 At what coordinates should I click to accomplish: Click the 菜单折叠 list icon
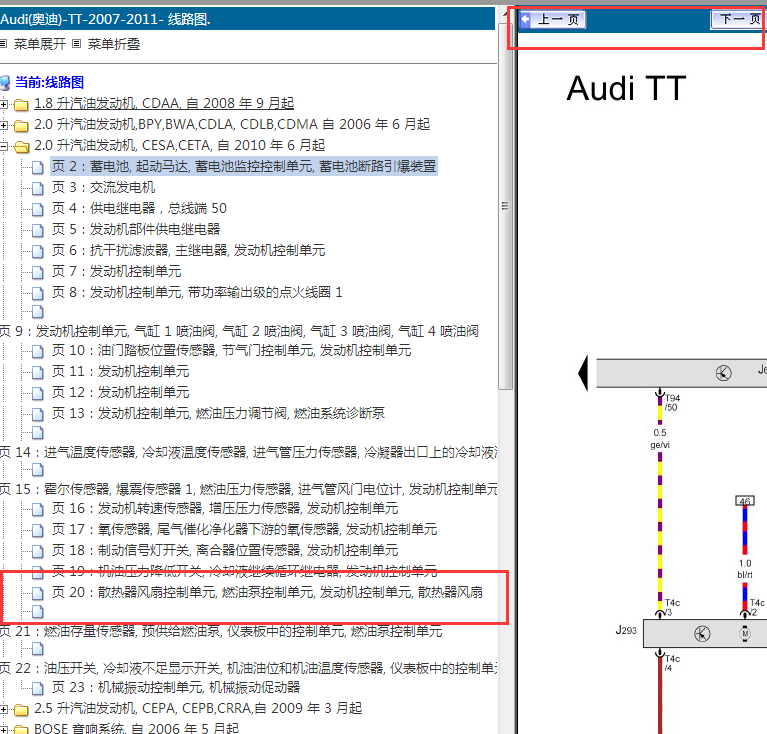pos(76,44)
